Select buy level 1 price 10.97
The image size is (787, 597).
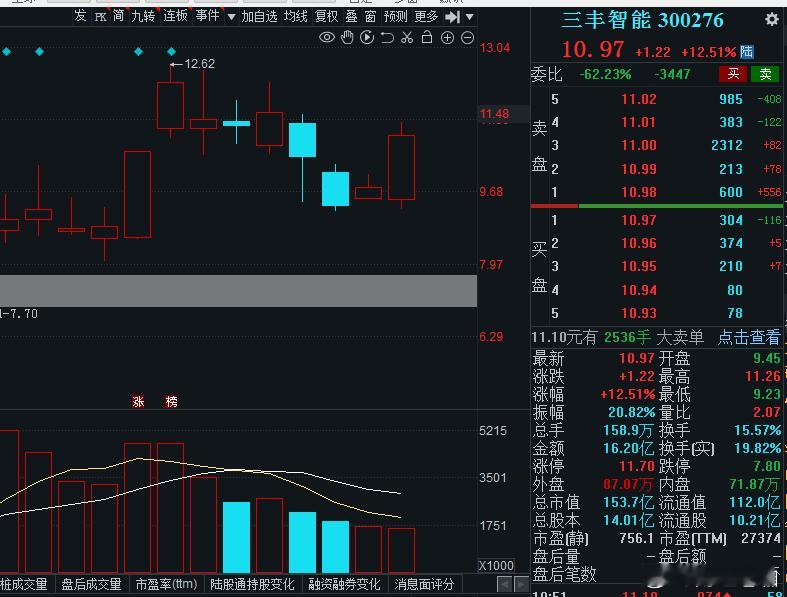pos(638,220)
